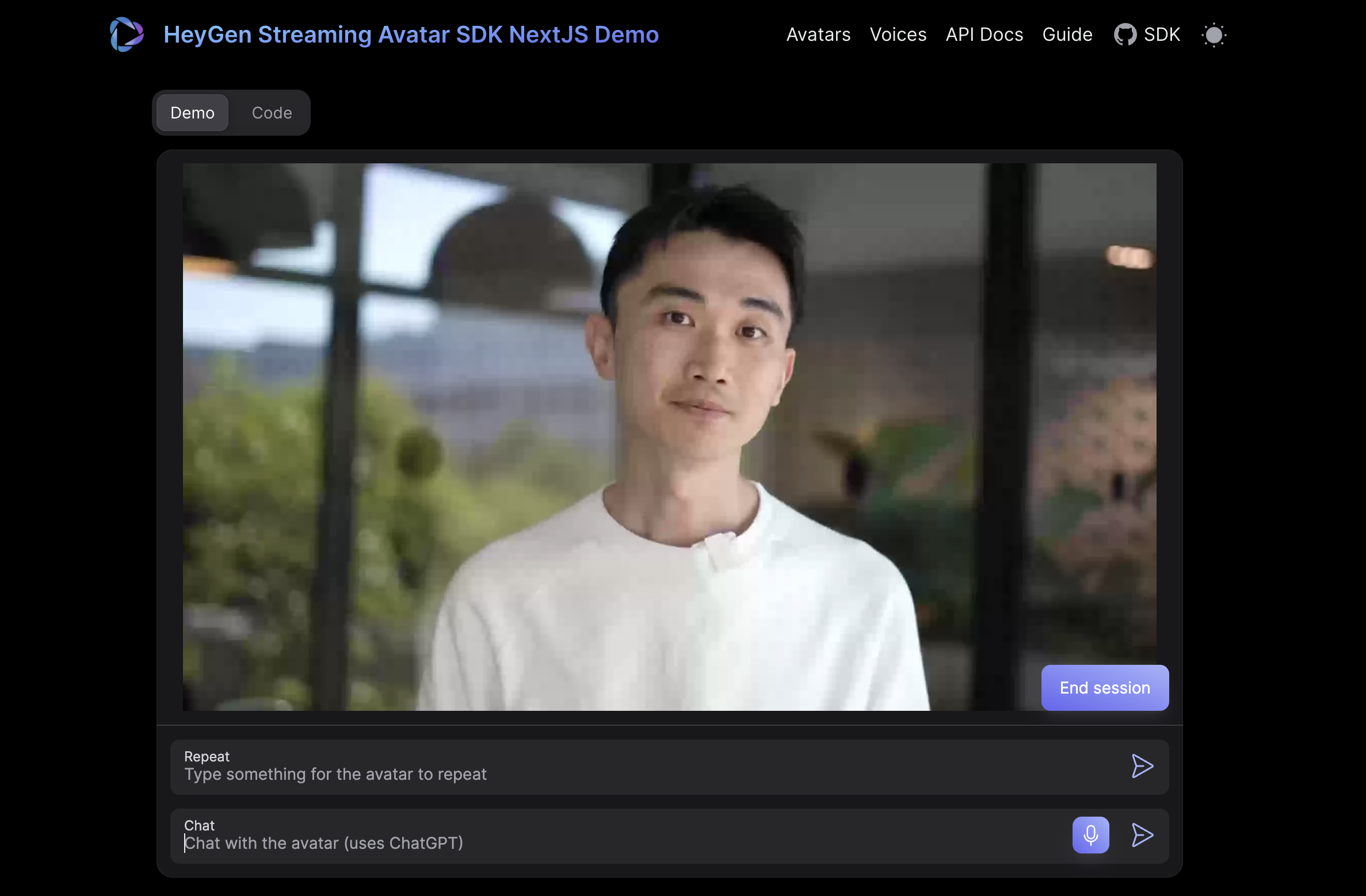Image resolution: width=1366 pixels, height=896 pixels.
Task: Open the Guide link
Action: pyautogui.click(x=1067, y=35)
